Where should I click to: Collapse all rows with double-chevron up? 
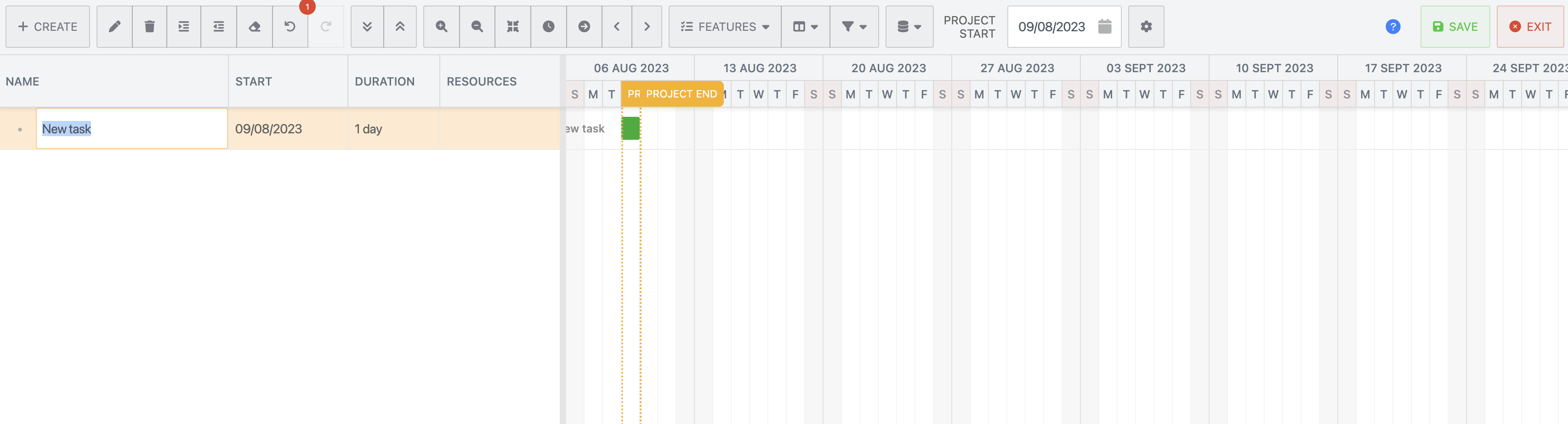[401, 27]
